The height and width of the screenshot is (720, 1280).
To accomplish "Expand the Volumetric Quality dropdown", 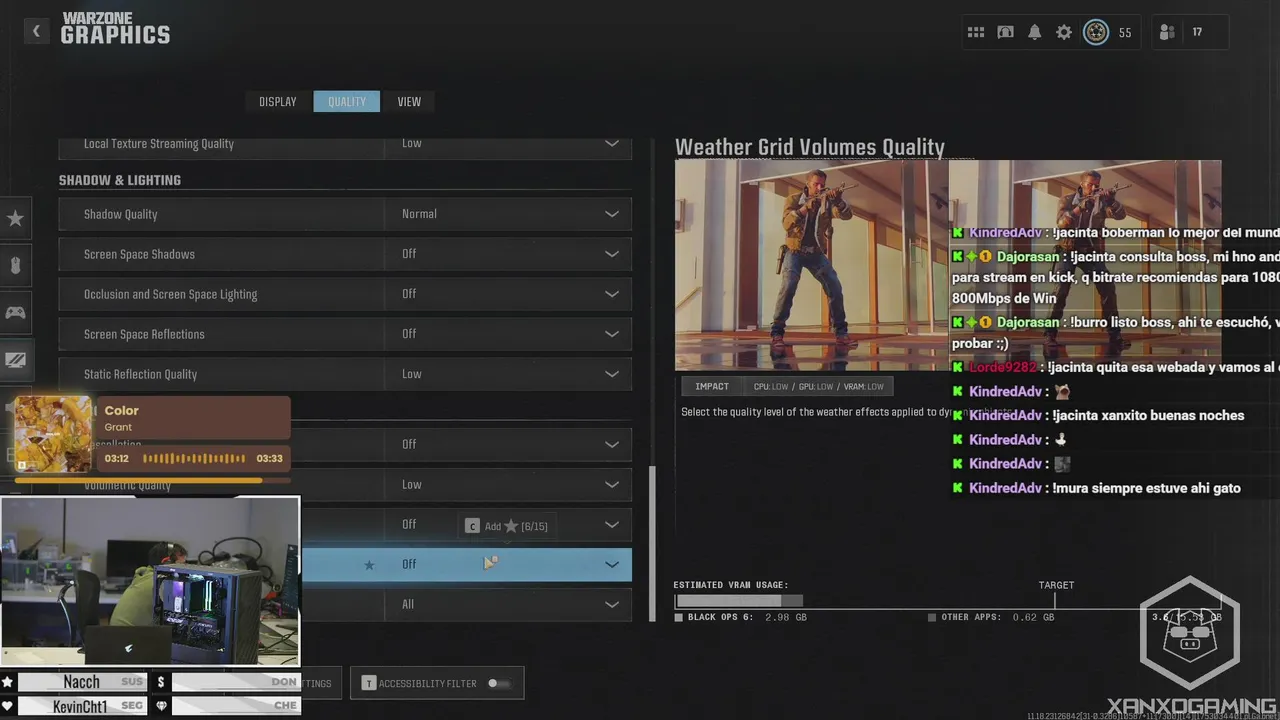I will pyautogui.click(x=611, y=485).
